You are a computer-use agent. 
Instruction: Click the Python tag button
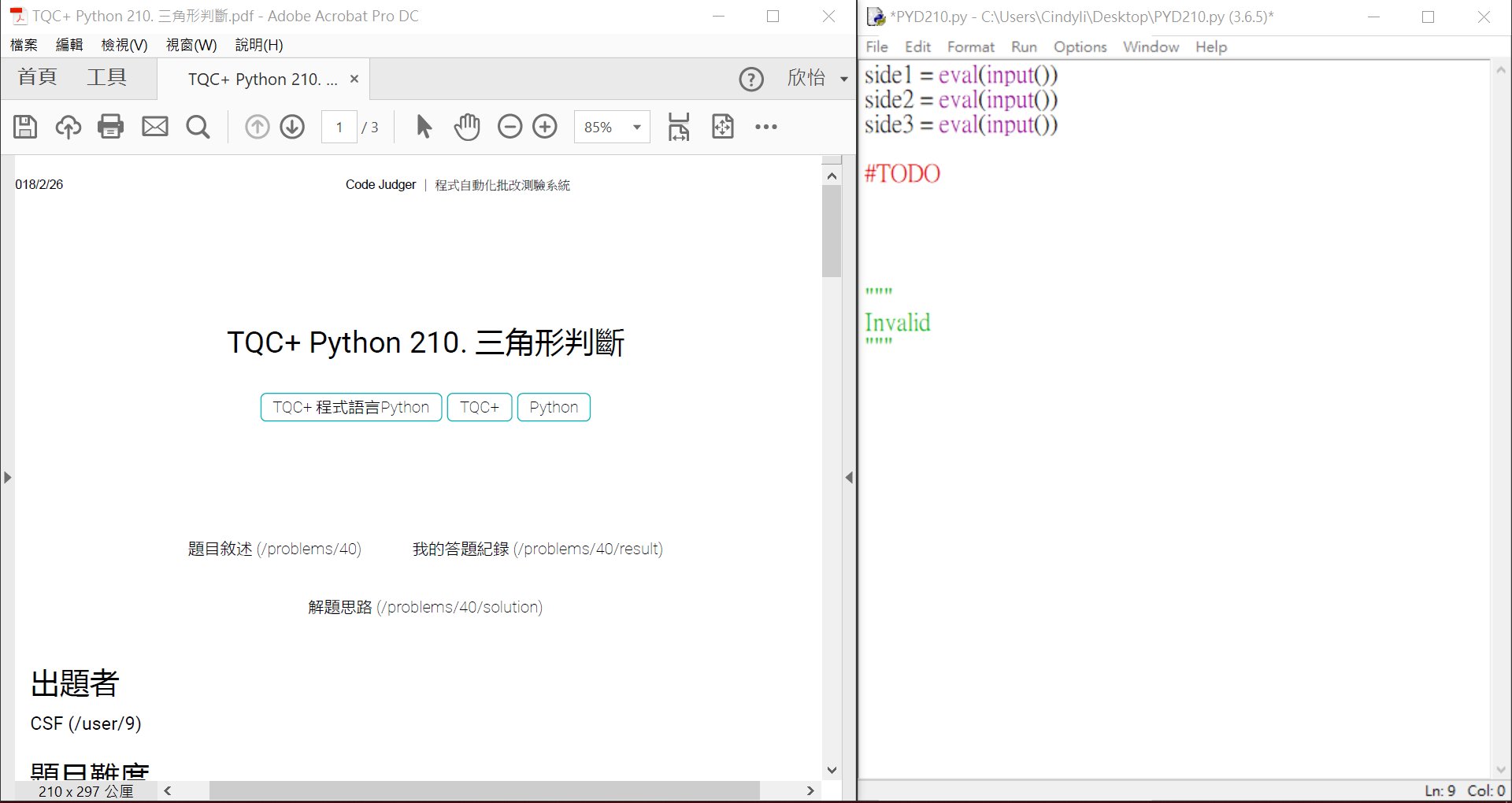554,407
